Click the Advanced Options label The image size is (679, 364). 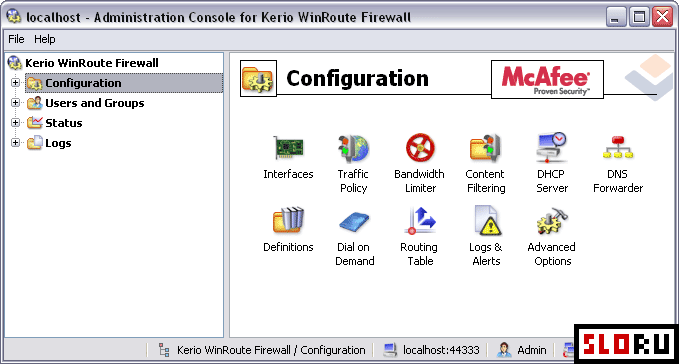552,254
